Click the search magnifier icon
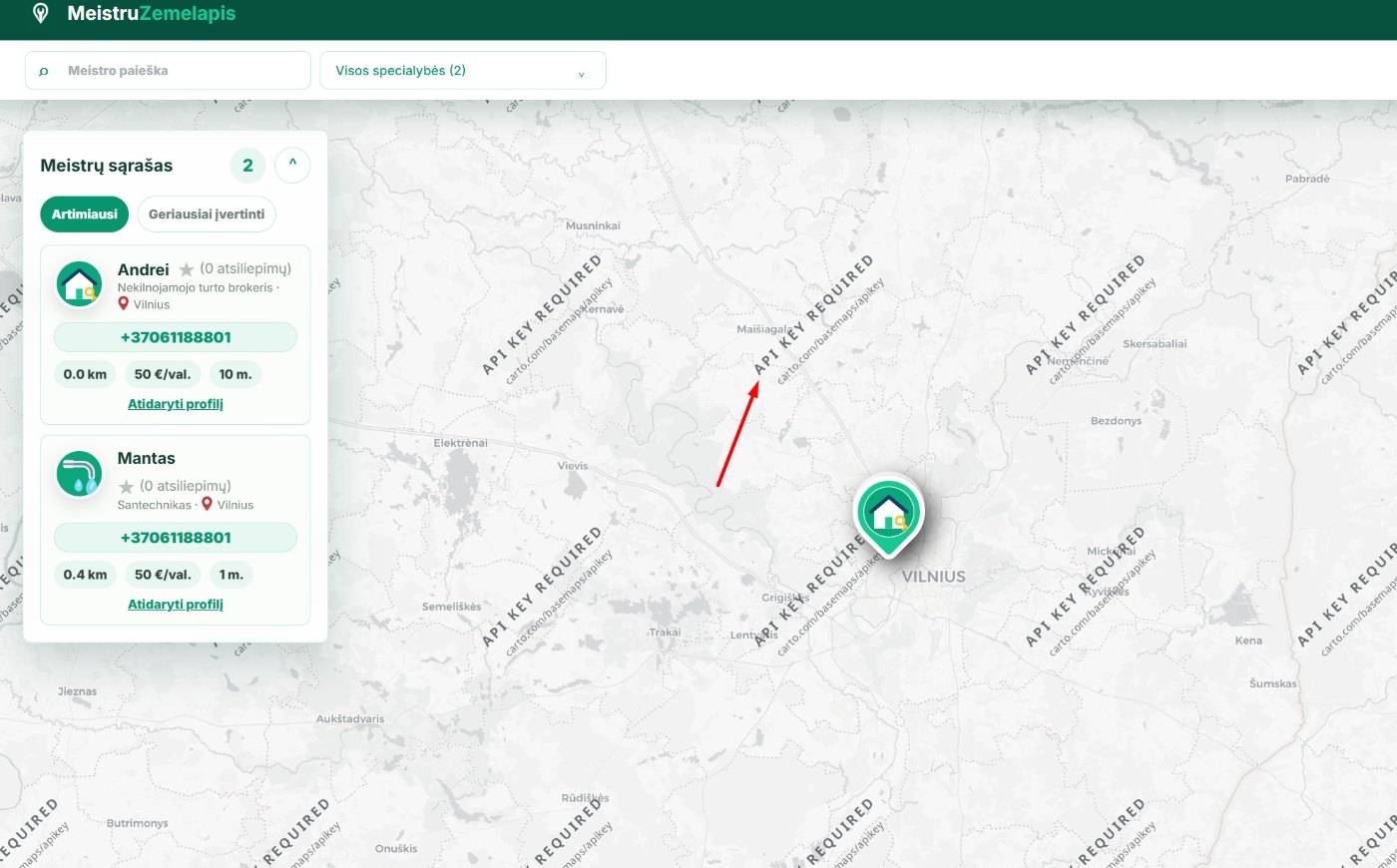The width and height of the screenshot is (1397, 868). coord(43,71)
